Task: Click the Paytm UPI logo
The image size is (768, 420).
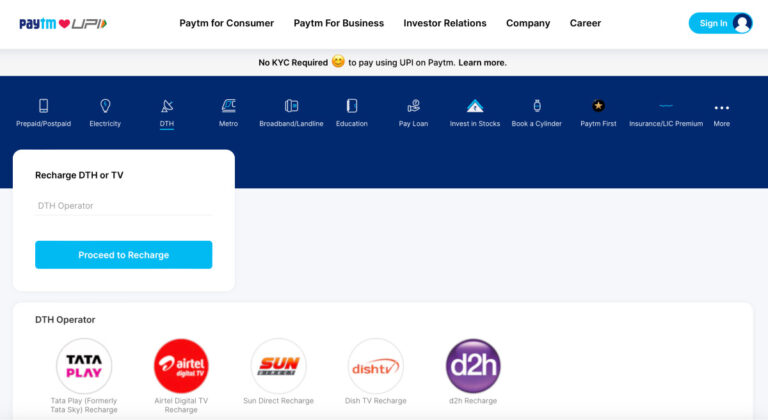Action: [62, 23]
